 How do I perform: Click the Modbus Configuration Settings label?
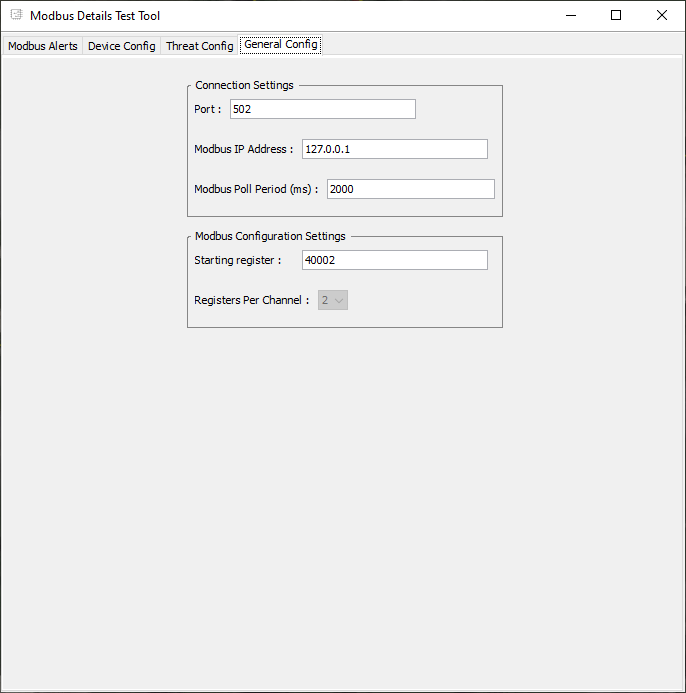tap(270, 236)
